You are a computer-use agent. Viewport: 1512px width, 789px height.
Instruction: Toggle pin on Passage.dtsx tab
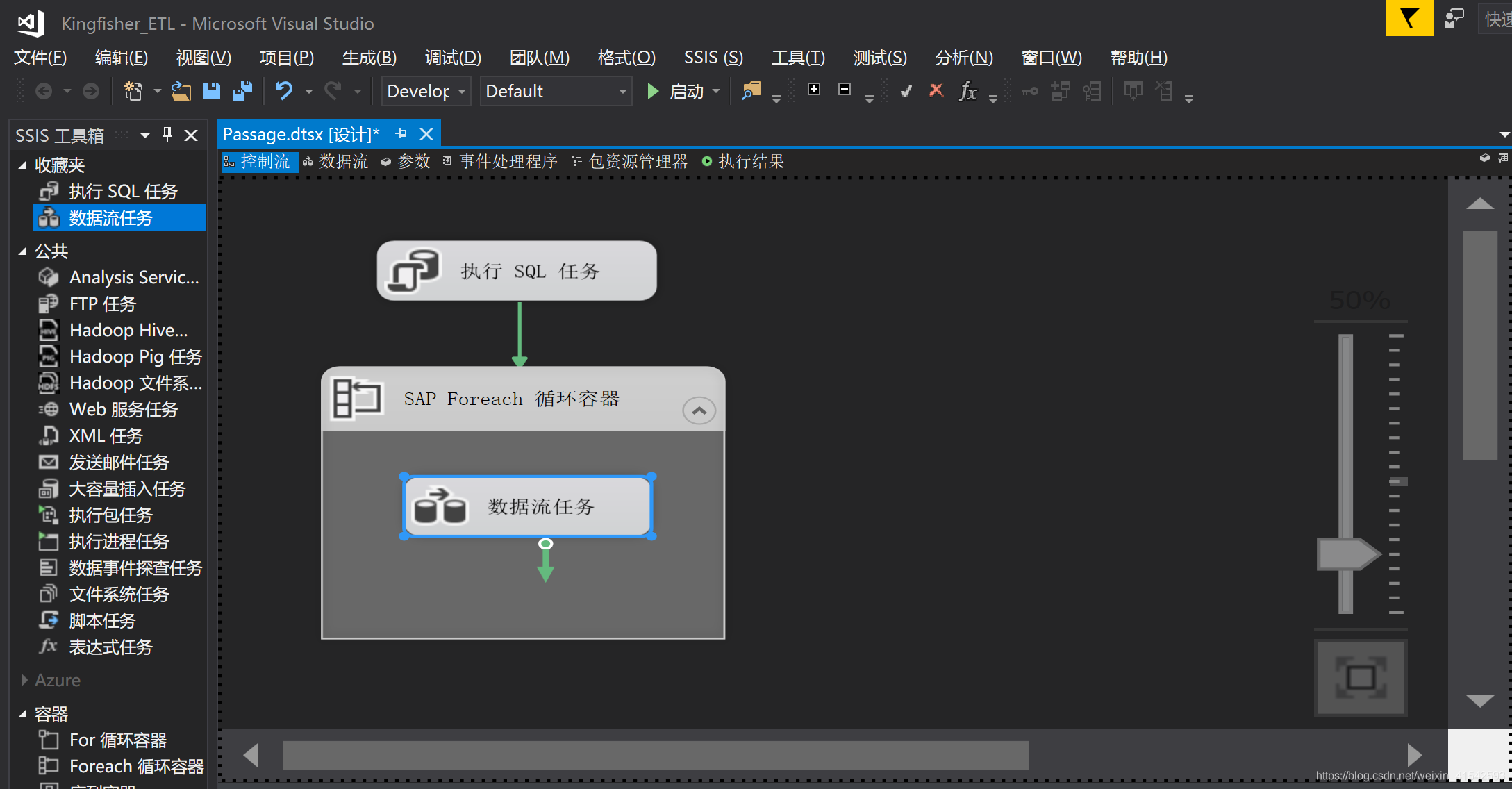[401, 134]
